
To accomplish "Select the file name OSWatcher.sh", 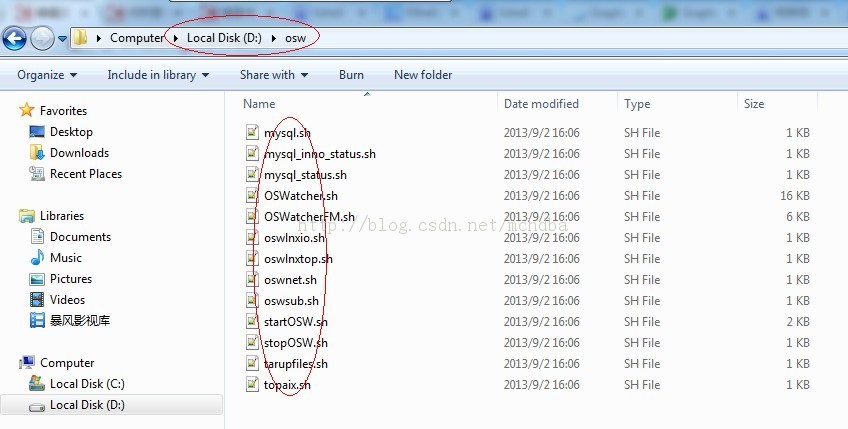I will (x=301, y=196).
